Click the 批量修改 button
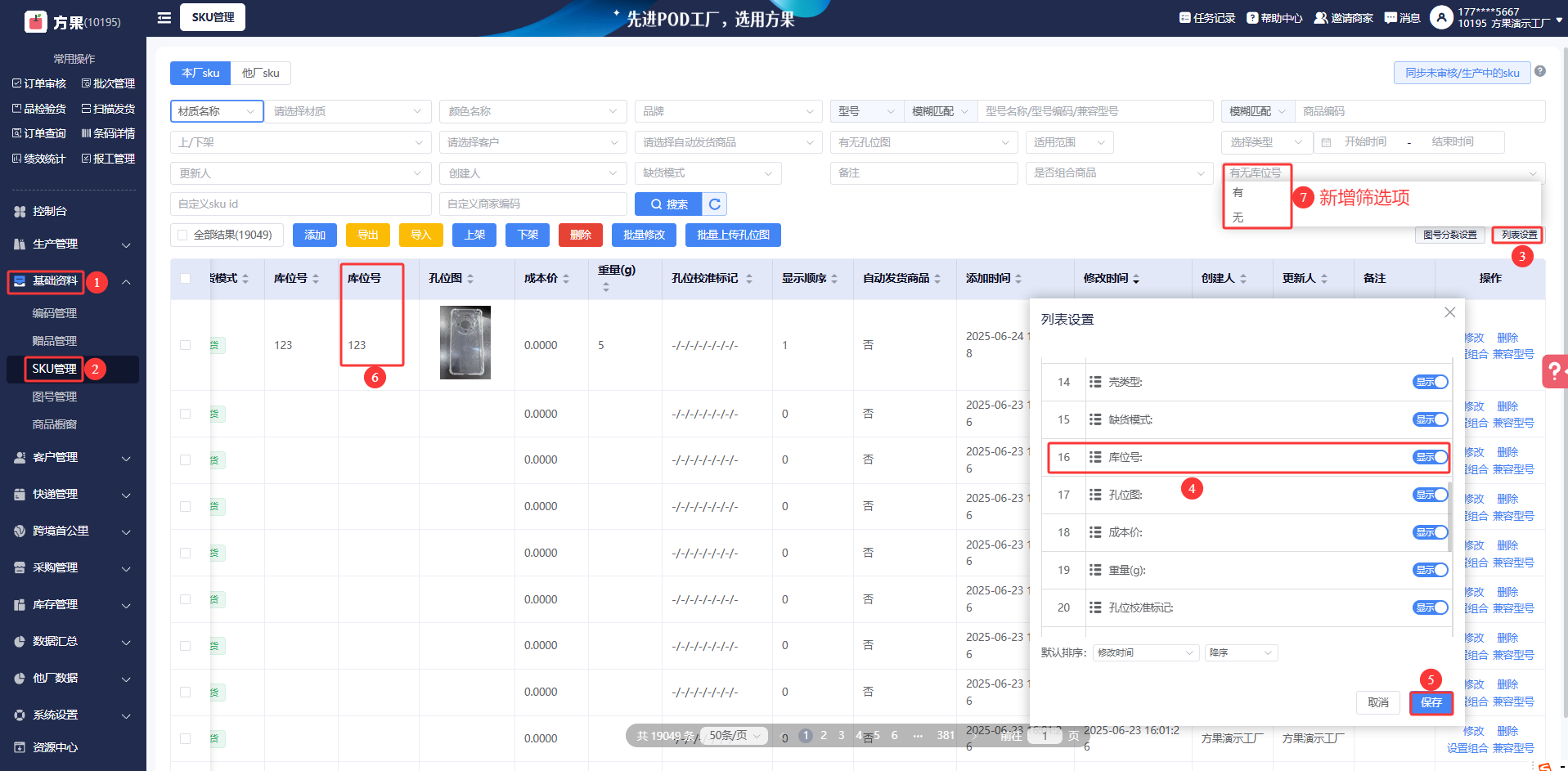1568x771 pixels. coord(644,235)
